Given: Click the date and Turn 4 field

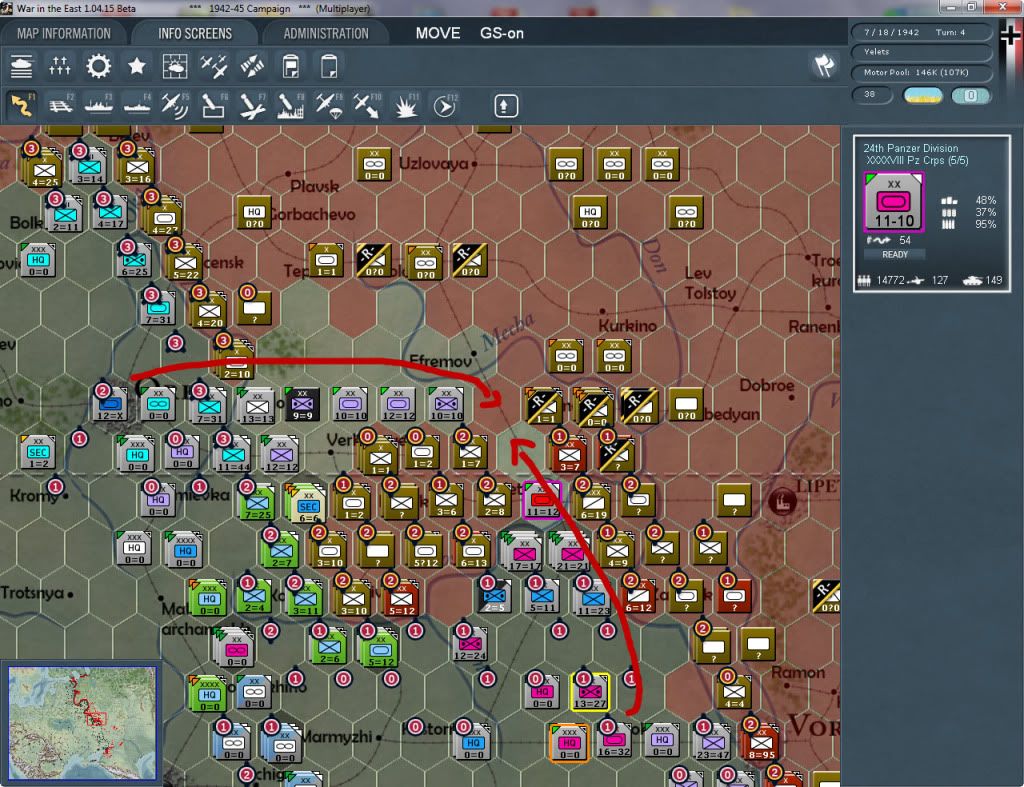Looking at the screenshot, I should [x=921, y=32].
